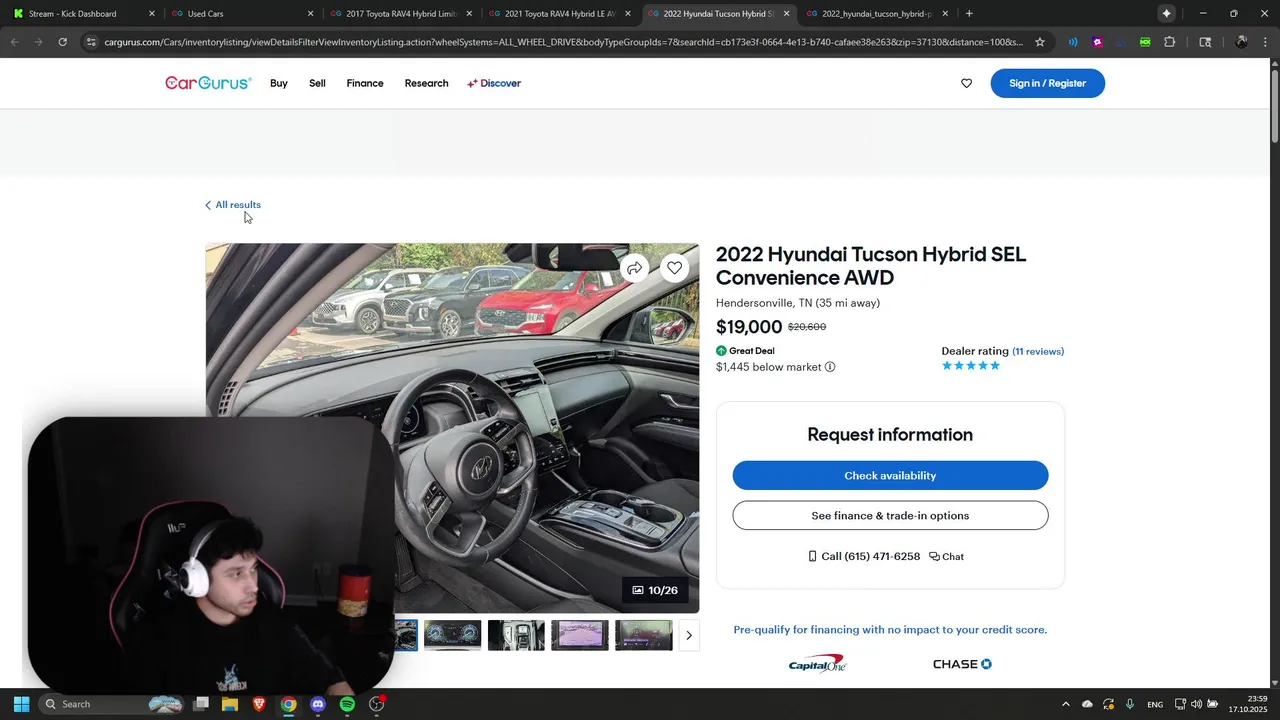Open the Chrome extensions puzzle icon
Screen dimensions: 1280x720
[1169, 42]
